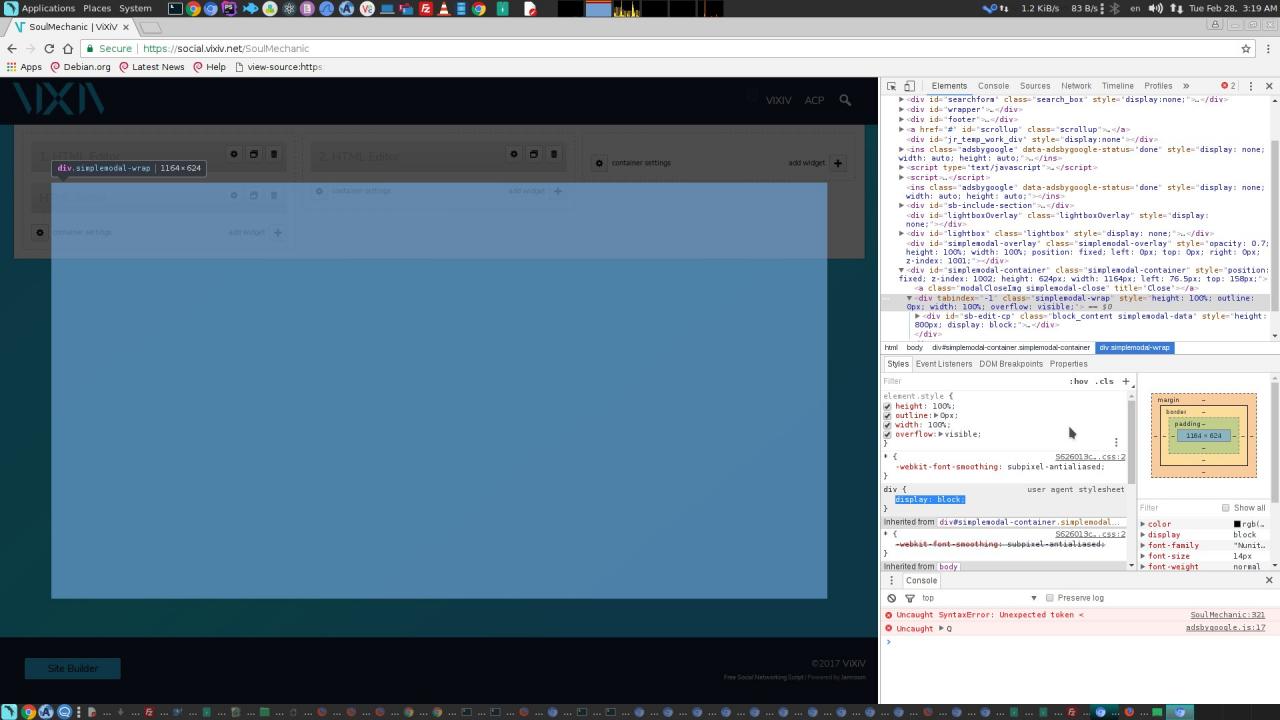Toggle the device toolbar icon in DevTools
This screenshot has height=720, width=1280.
909,86
